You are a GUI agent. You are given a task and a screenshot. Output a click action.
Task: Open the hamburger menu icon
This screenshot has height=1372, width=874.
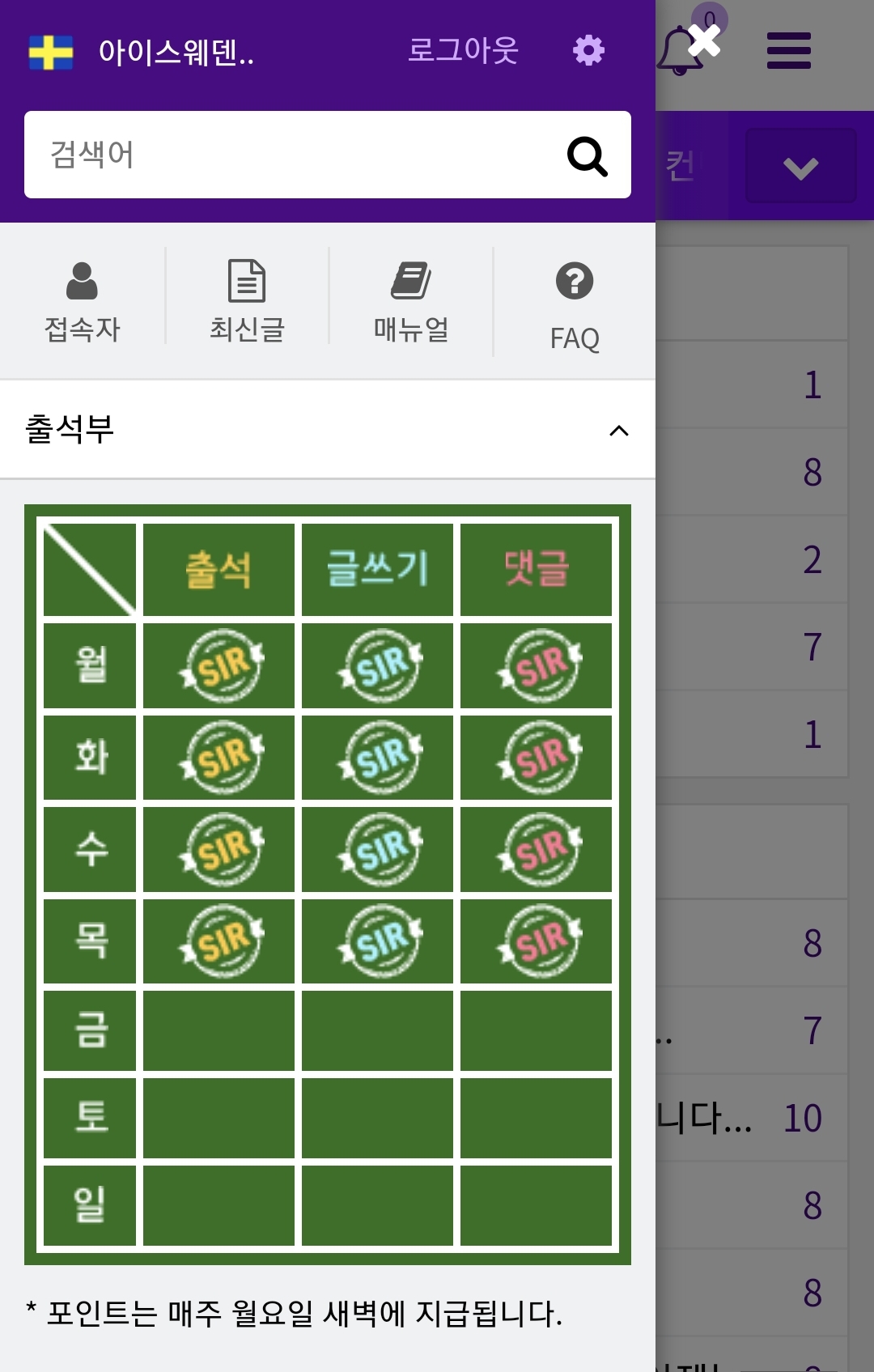(x=789, y=50)
